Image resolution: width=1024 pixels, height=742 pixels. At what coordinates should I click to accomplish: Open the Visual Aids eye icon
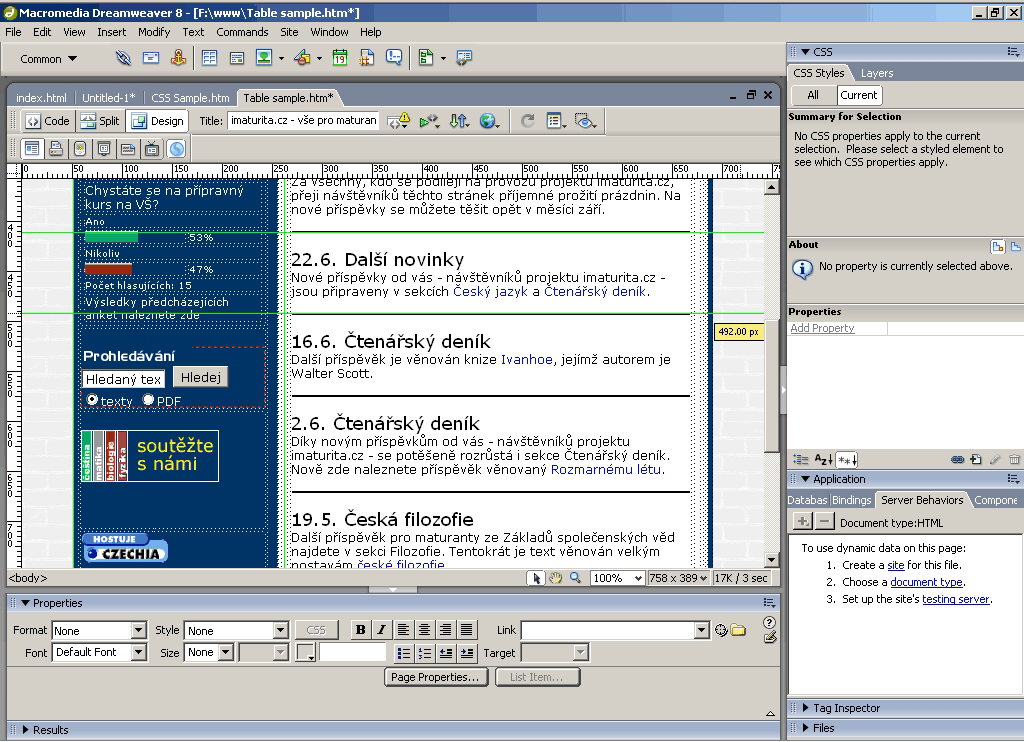click(584, 121)
